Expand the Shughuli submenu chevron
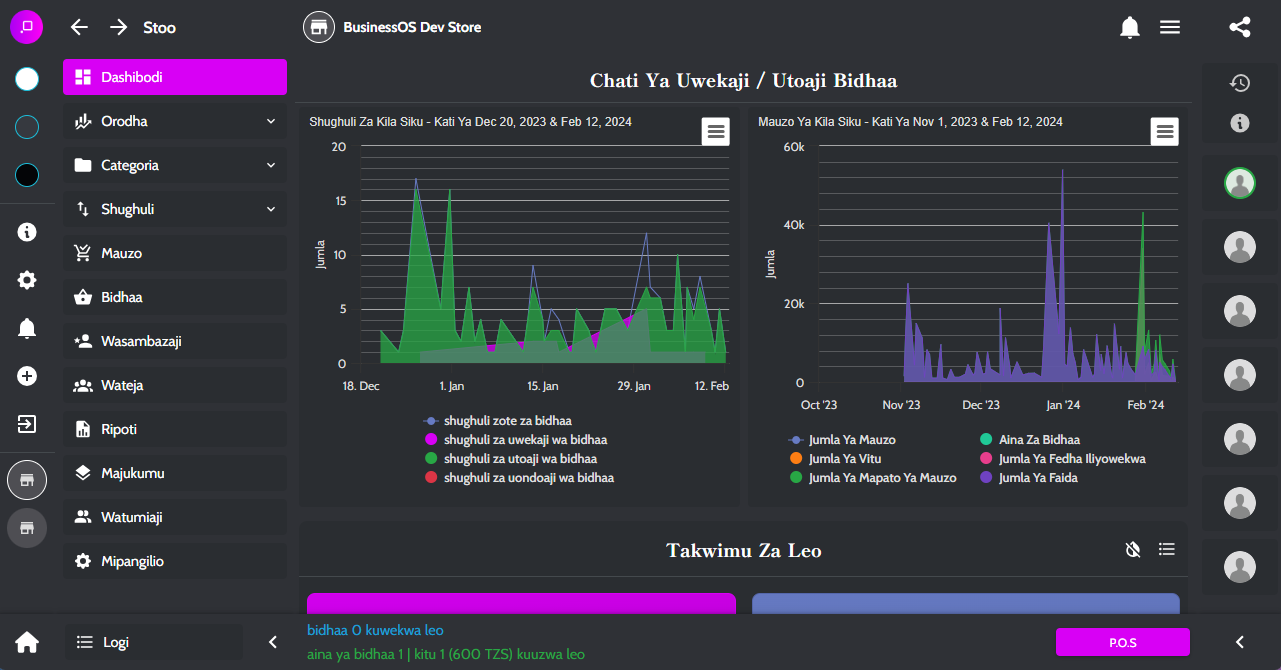This screenshot has height=670, width=1281. coord(271,210)
